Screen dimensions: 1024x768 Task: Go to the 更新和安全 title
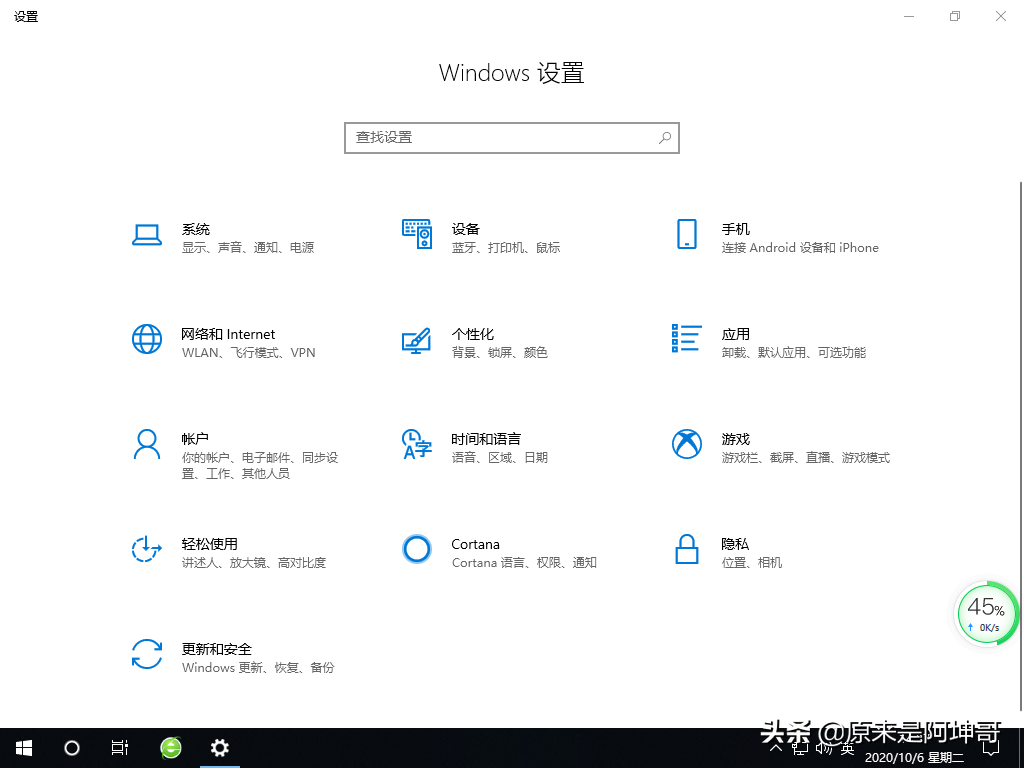coord(217,649)
